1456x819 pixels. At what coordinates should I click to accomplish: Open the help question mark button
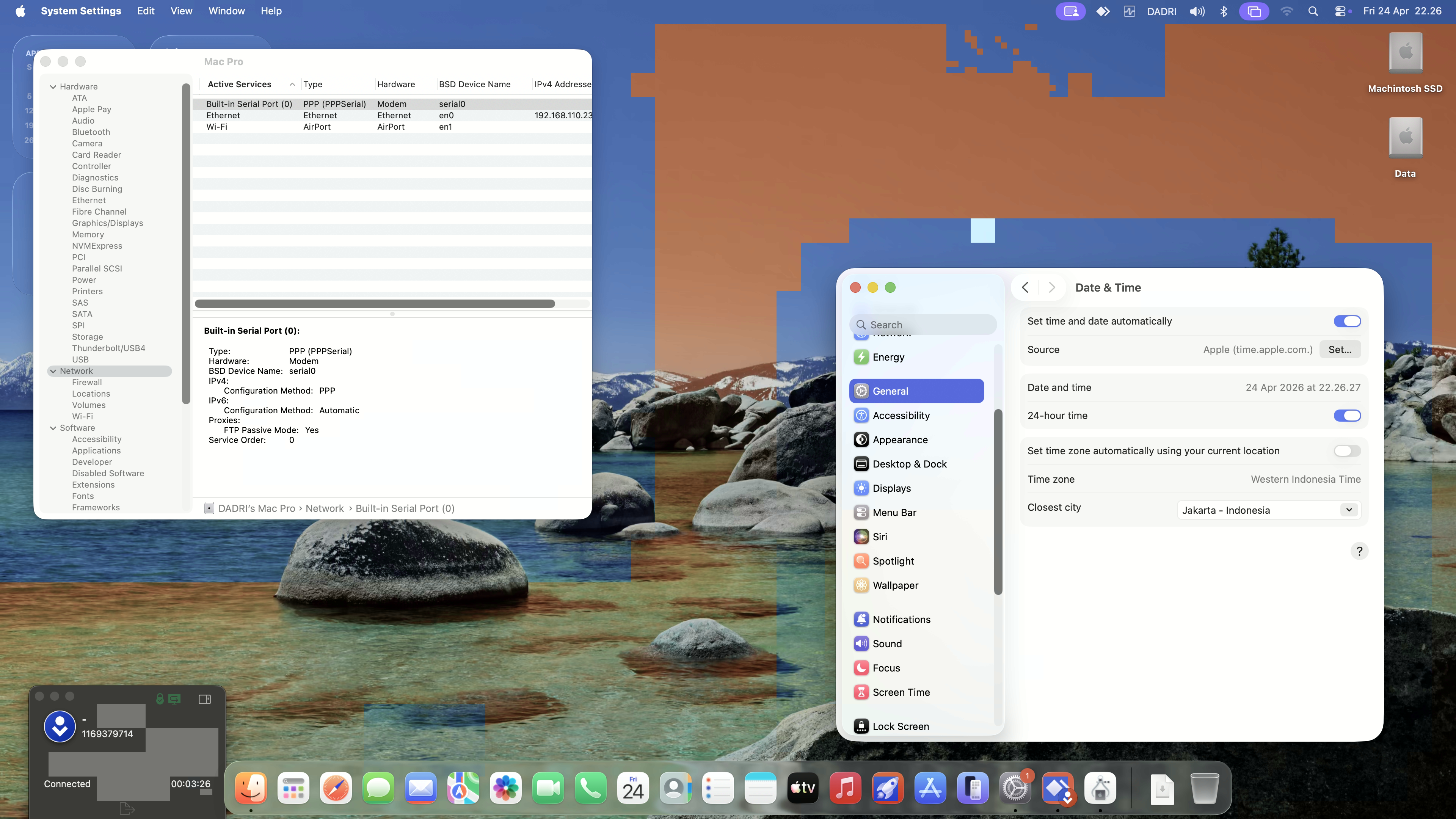click(x=1359, y=551)
